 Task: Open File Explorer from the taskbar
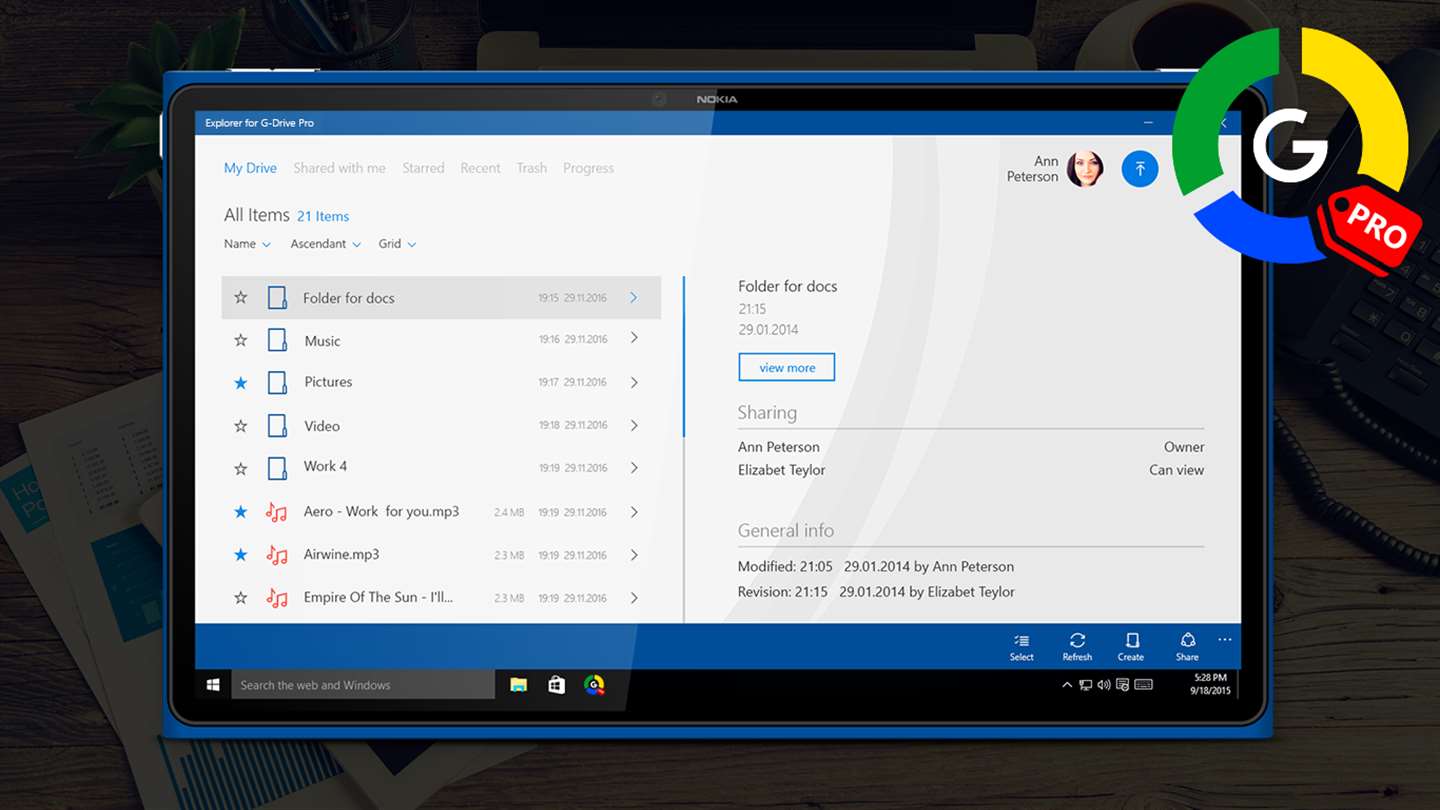(518, 685)
